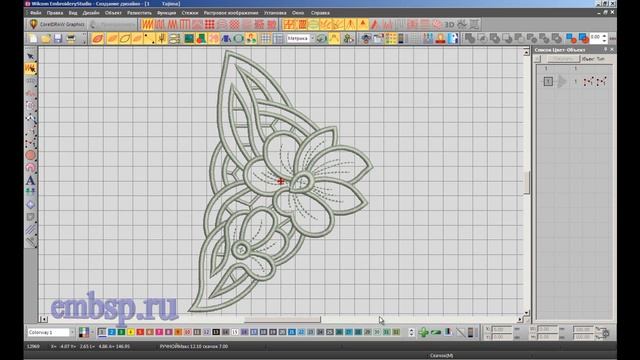The height and width of the screenshot is (360, 640).
Task: Select yellow thread color swatch 4
Action: (131, 332)
